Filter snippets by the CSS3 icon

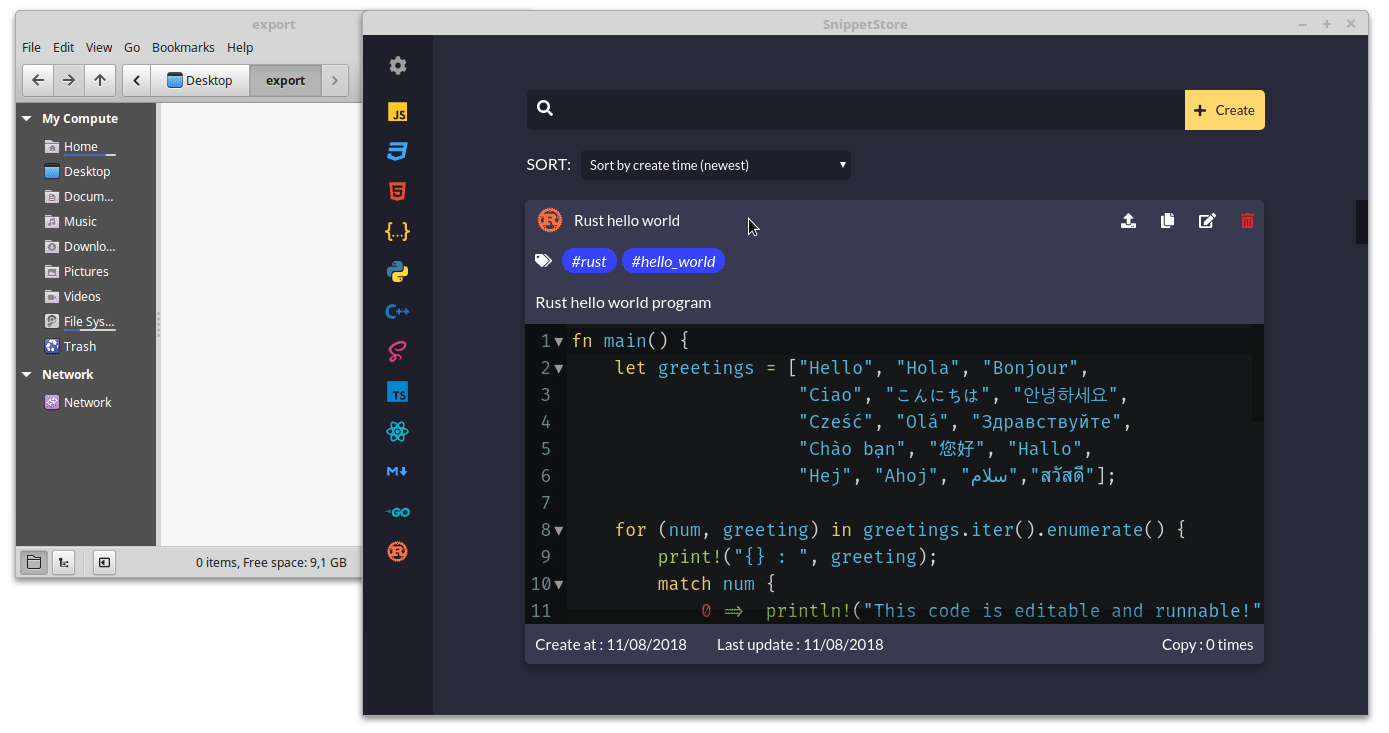coord(398,152)
